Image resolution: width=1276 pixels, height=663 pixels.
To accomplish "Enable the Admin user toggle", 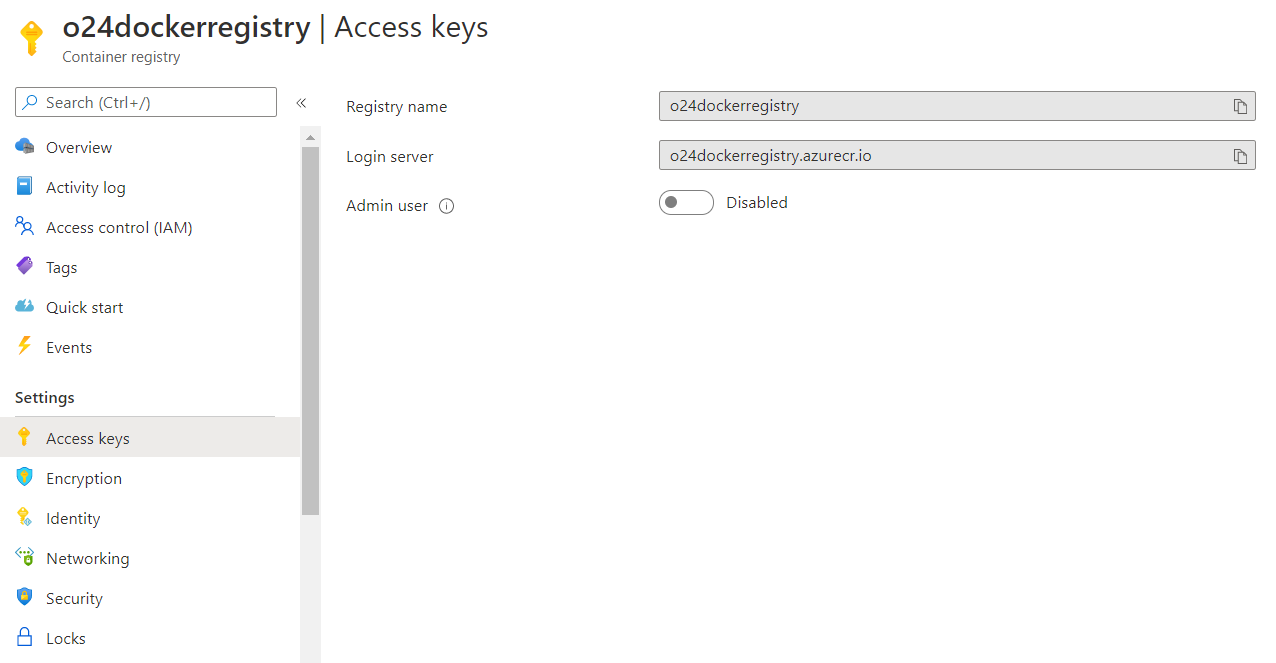I will point(686,202).
